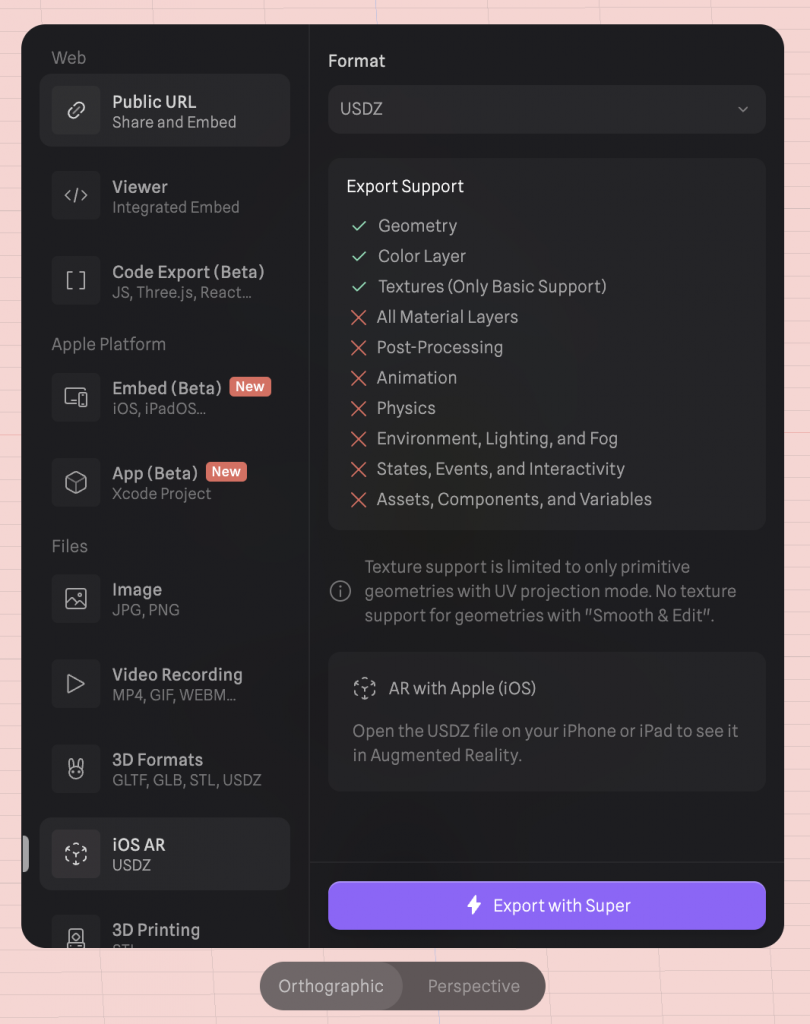Open the 3D Formats bunny icon
This screenshot has width=810, height=1024.
(76, 769)
